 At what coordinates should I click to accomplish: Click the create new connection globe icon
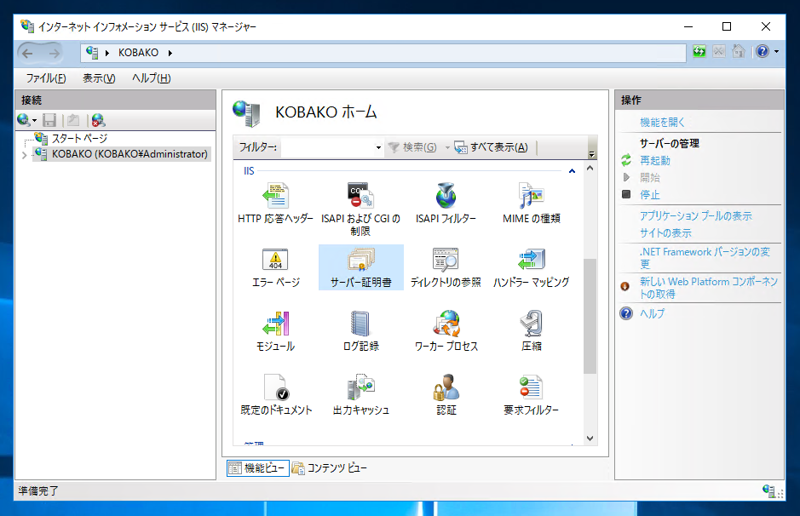[23, 120]
